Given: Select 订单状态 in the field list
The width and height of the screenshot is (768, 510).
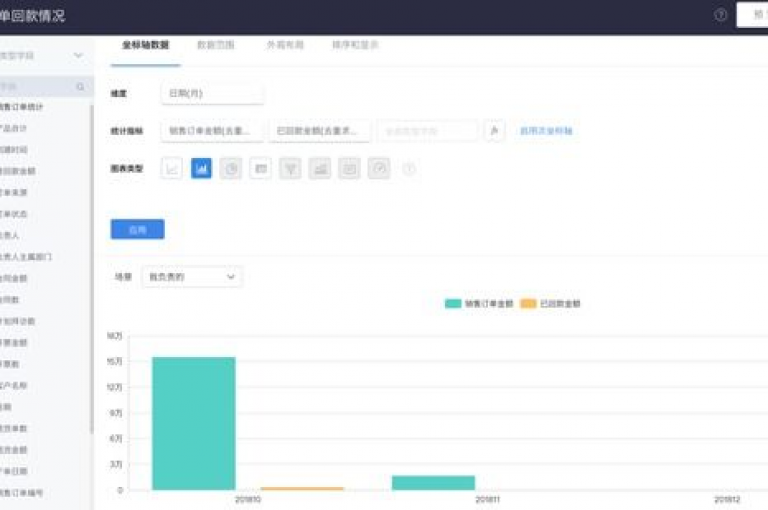Looking at the screenshot, I should coord(14,214).
